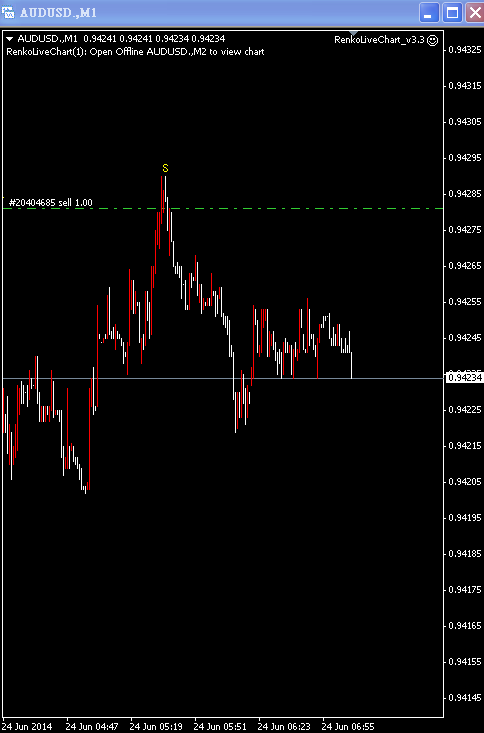Click the RenkoLiveChart(1) Open Offline message text

136,52
